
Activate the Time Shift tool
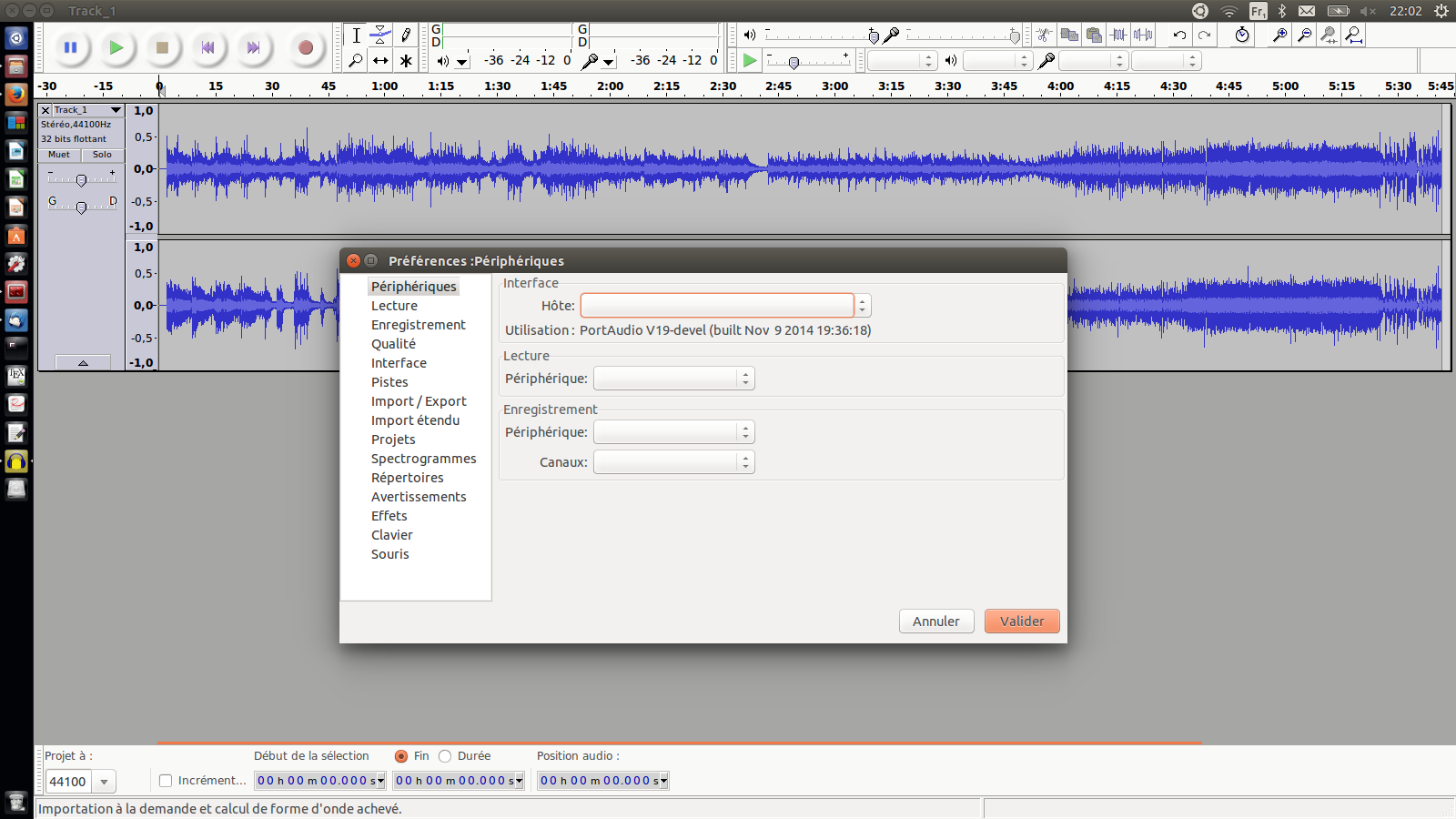[380, 61]
